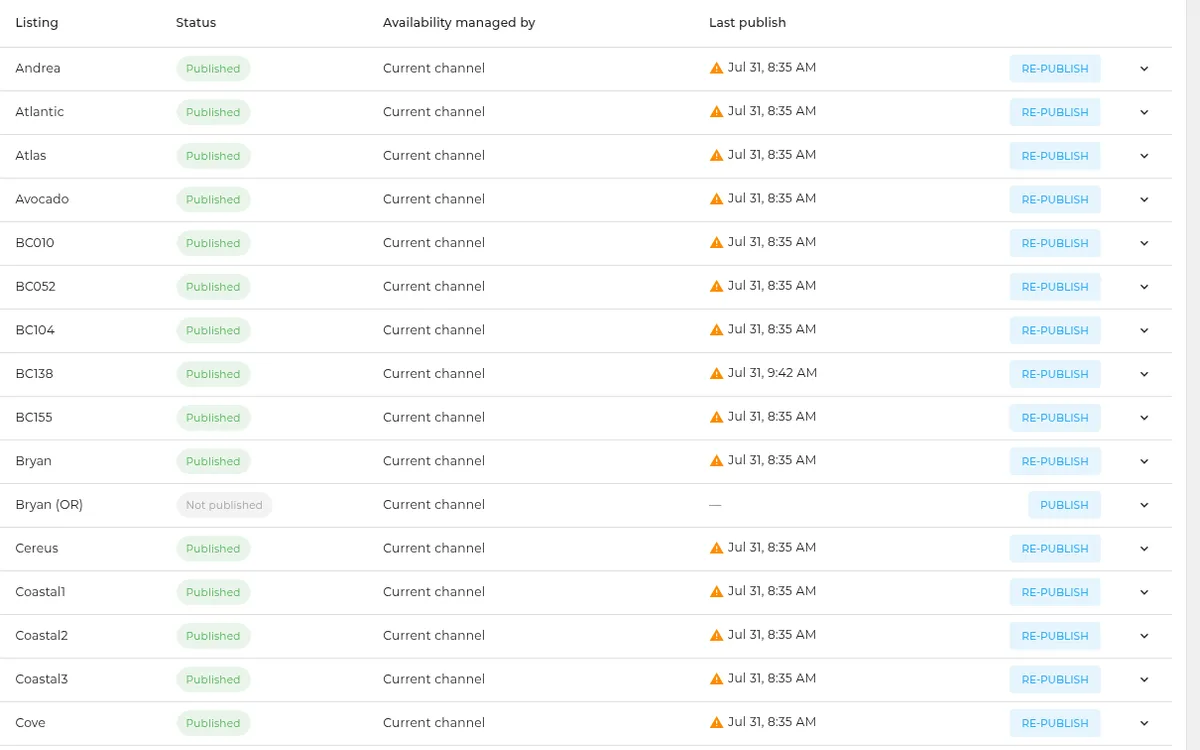Expand the Atlas listing row chevron

pos(1144,156)
